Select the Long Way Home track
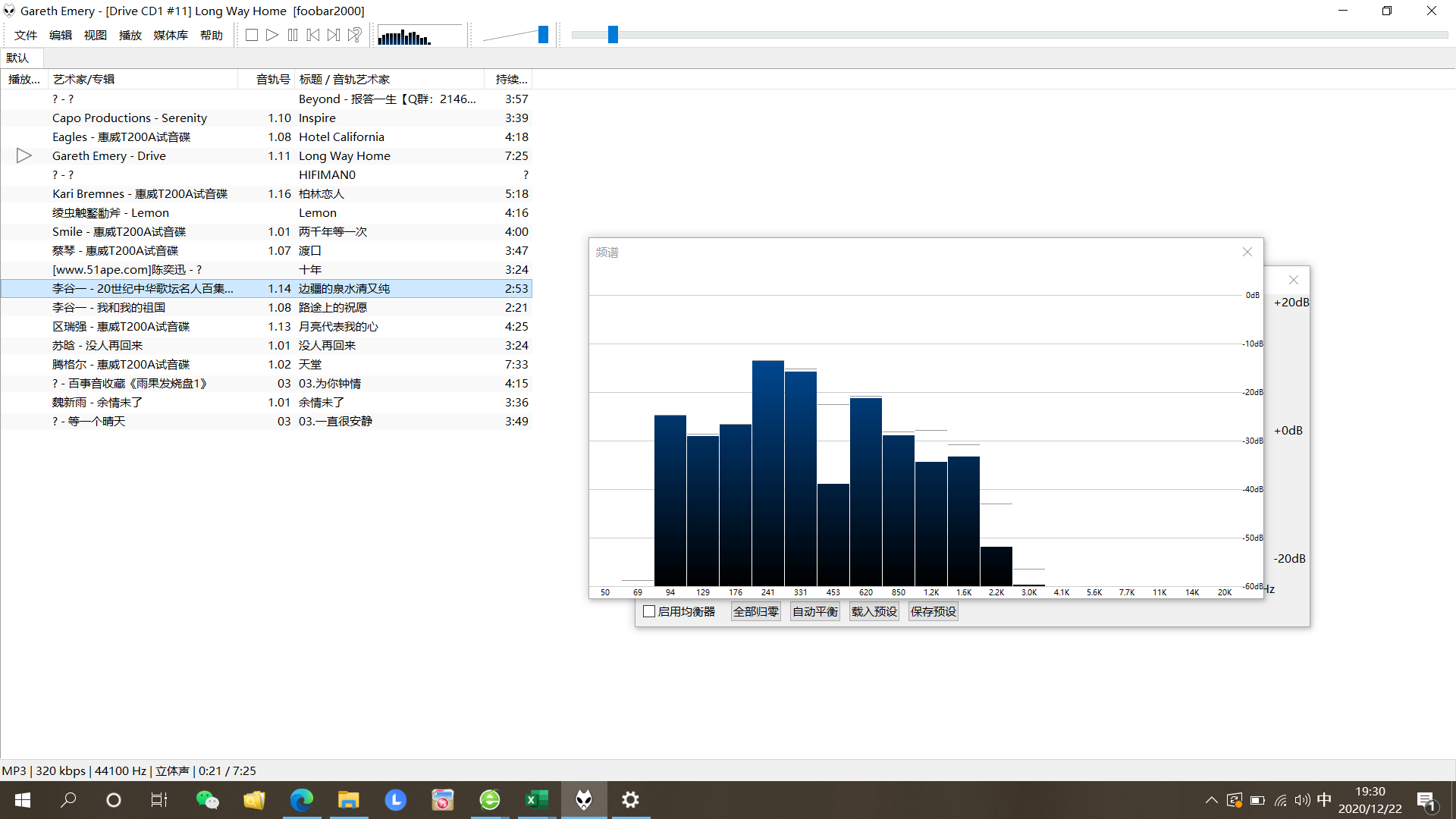This screenshot has height=819, width=1456. pos(266,155)
